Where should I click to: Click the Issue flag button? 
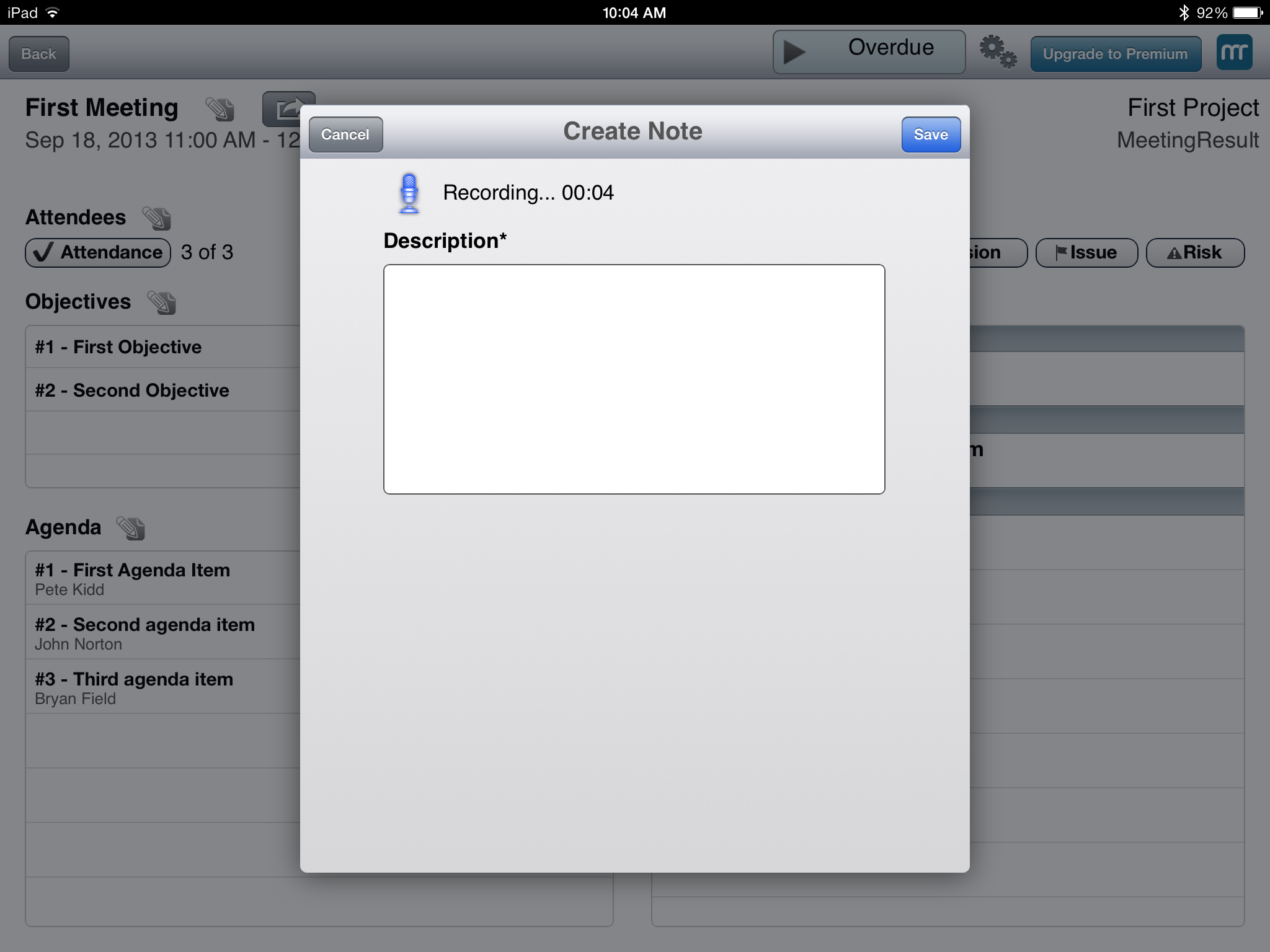1086,253
